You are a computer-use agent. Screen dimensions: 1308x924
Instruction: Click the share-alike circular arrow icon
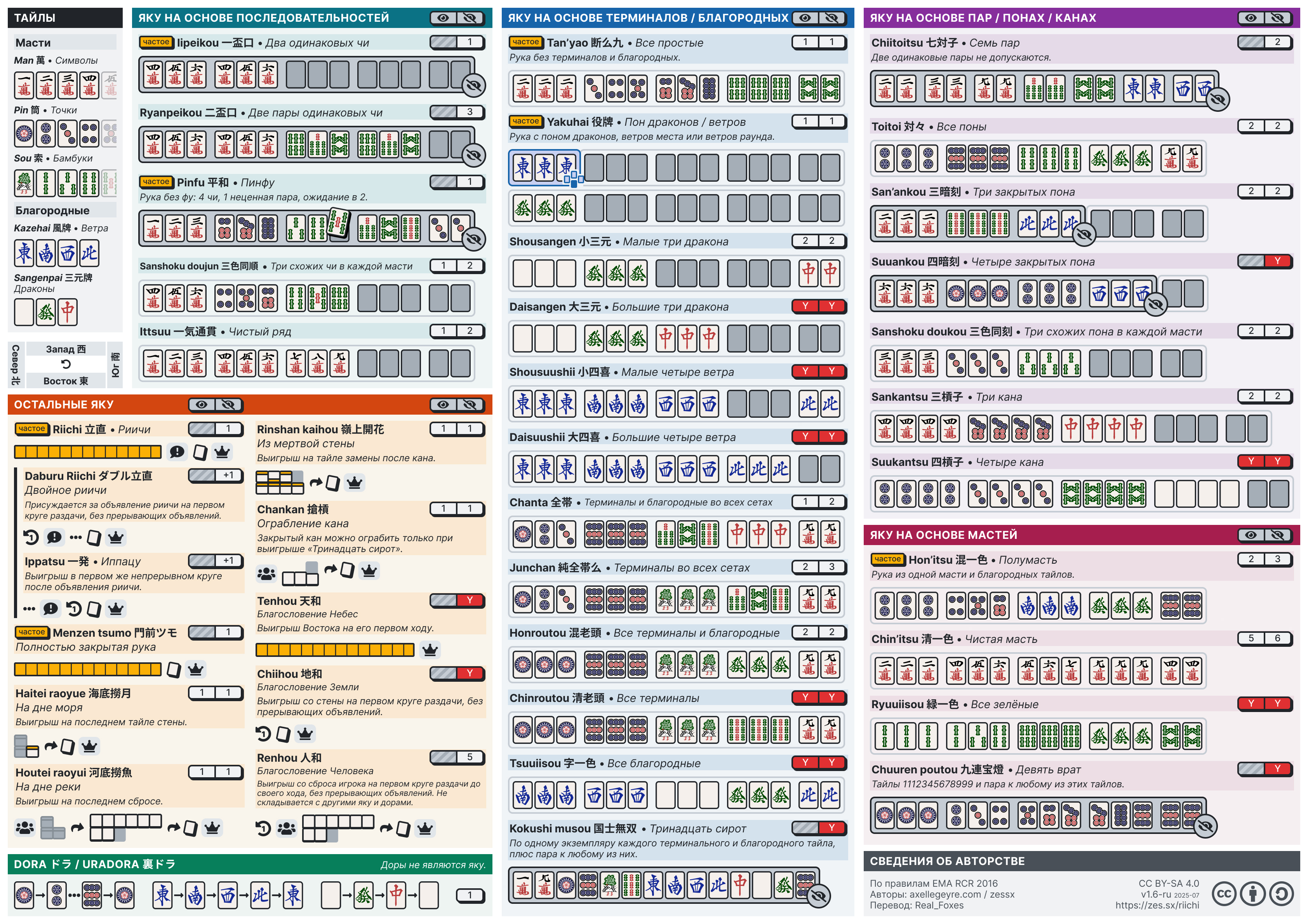click(1281, 894)
